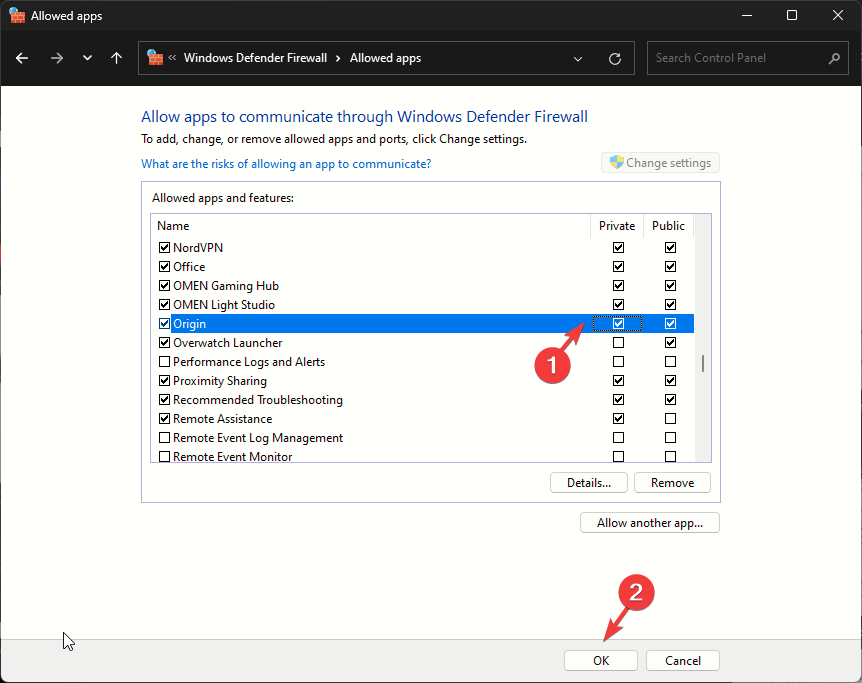
Task: Click the forward navigation arrow
Action: point(57,58)
